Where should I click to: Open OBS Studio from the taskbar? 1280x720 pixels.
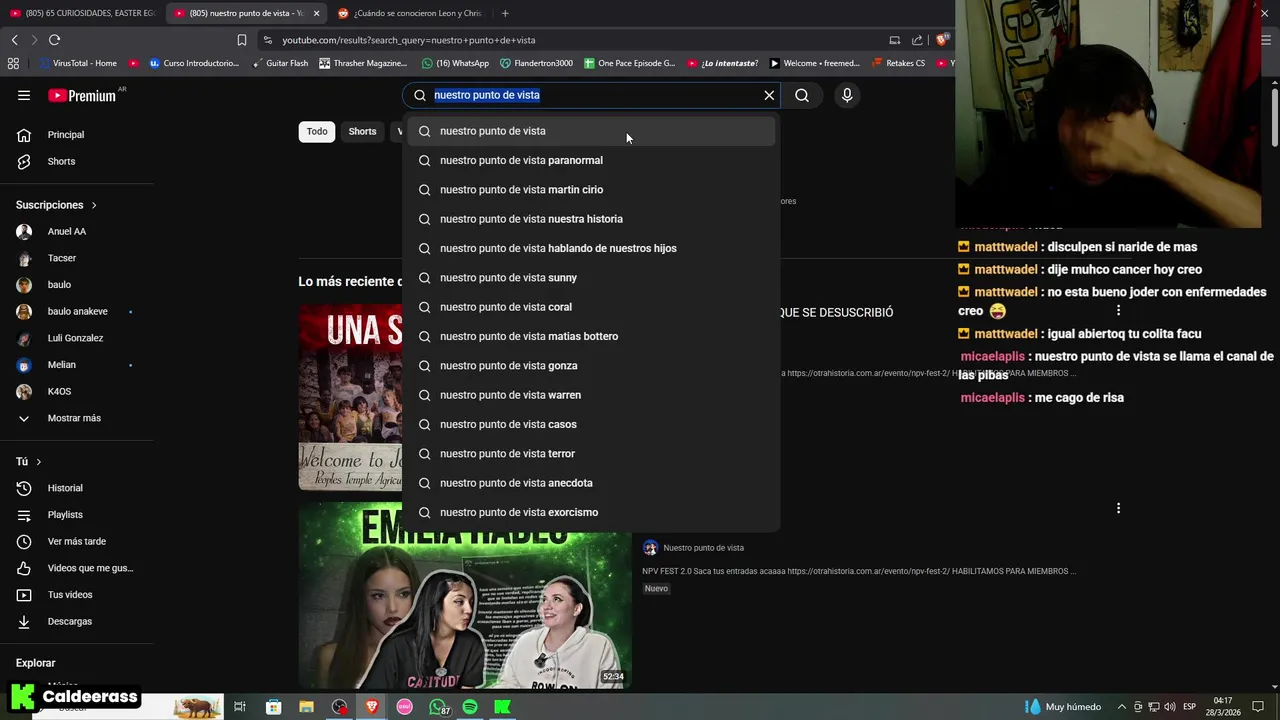click(340, 707)
